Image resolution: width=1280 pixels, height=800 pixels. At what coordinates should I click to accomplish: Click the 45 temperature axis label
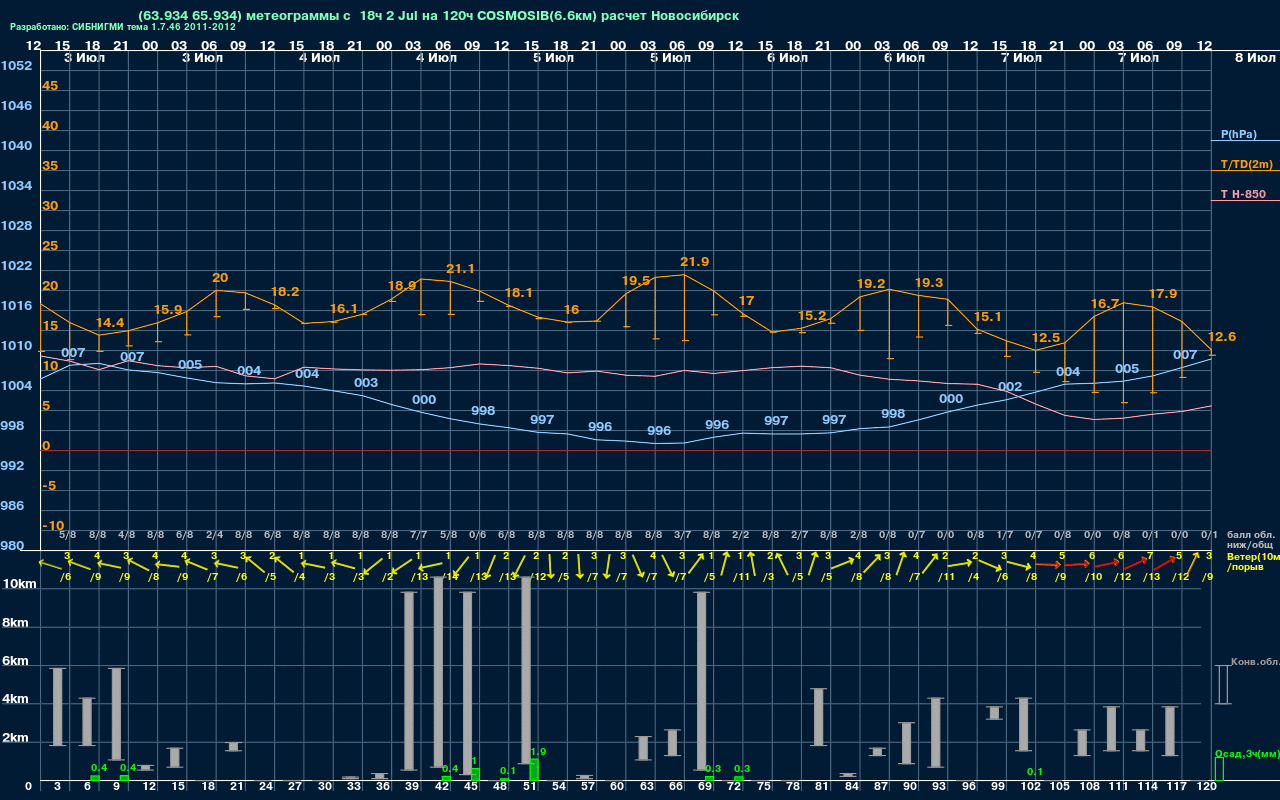(x=50, y=86)
